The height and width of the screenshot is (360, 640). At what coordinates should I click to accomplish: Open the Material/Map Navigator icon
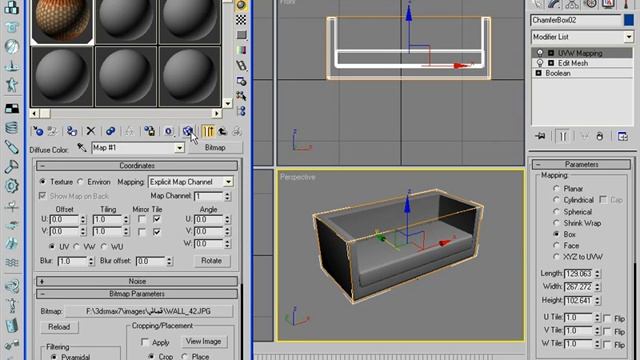(x=241, y=111)
